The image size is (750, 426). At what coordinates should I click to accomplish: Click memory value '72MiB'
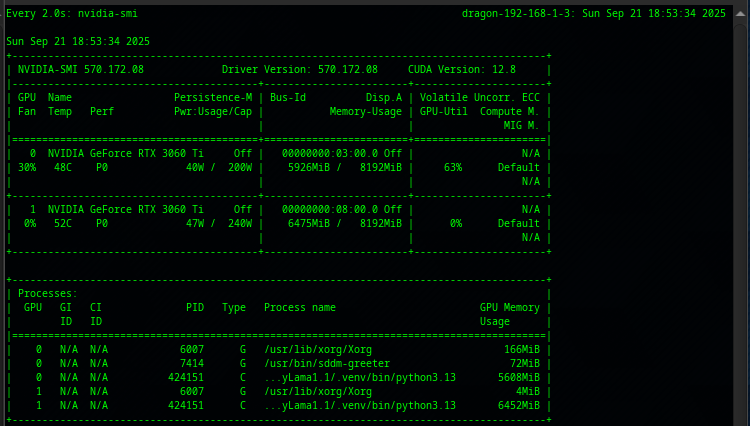coord(525,363)
